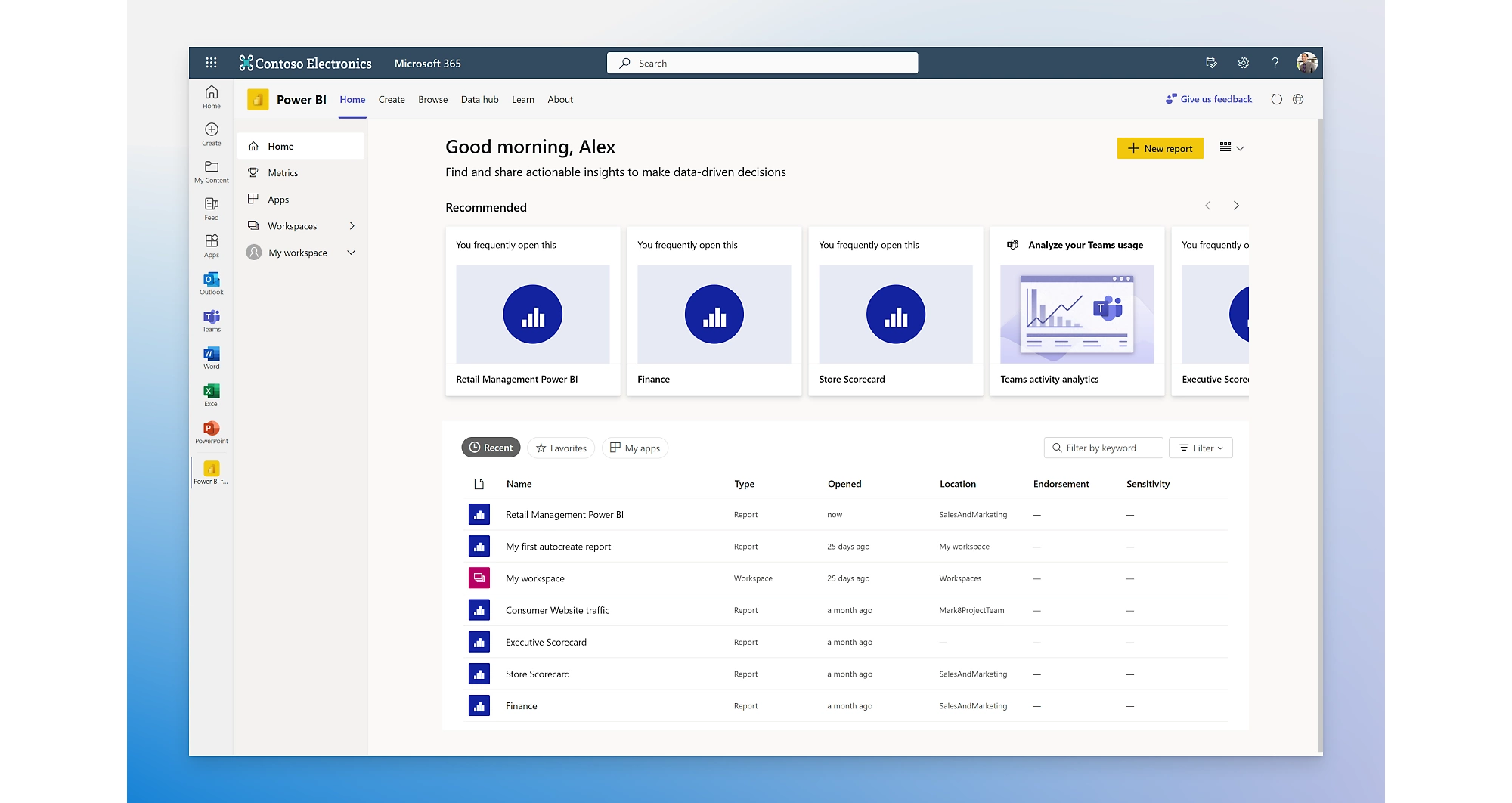Open the Store Scorecard recommended card
This screenshot has width=1512, height=803.
tap(896, 311)
